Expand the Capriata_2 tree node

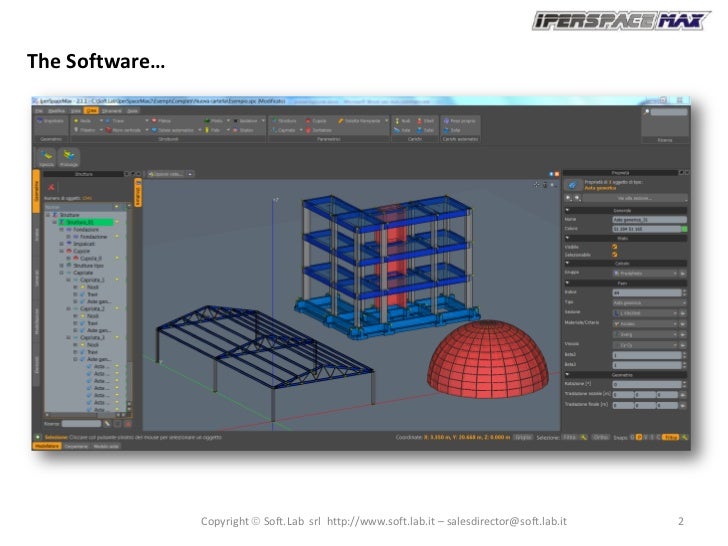pos(68,310)
